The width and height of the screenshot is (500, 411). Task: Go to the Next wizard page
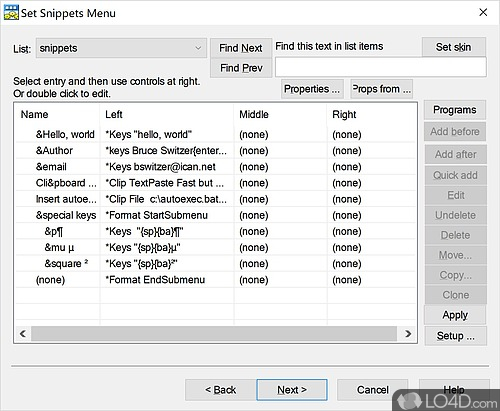coord(292,390)
